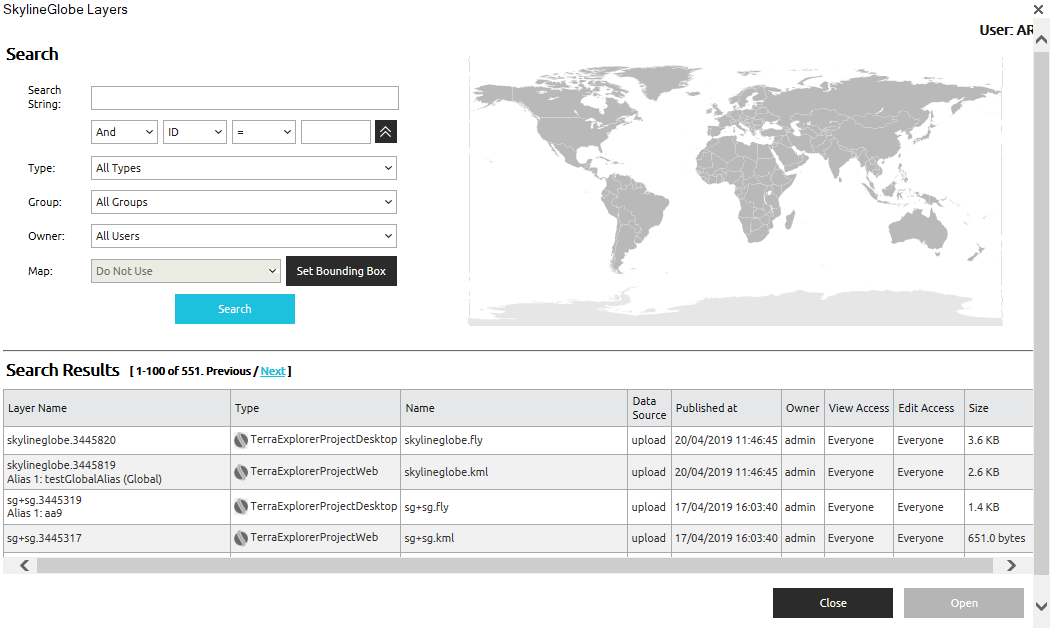Open the Group dropdown showing All Groups
Viewport: 1050px width, 630px height.
pos(244,202)
